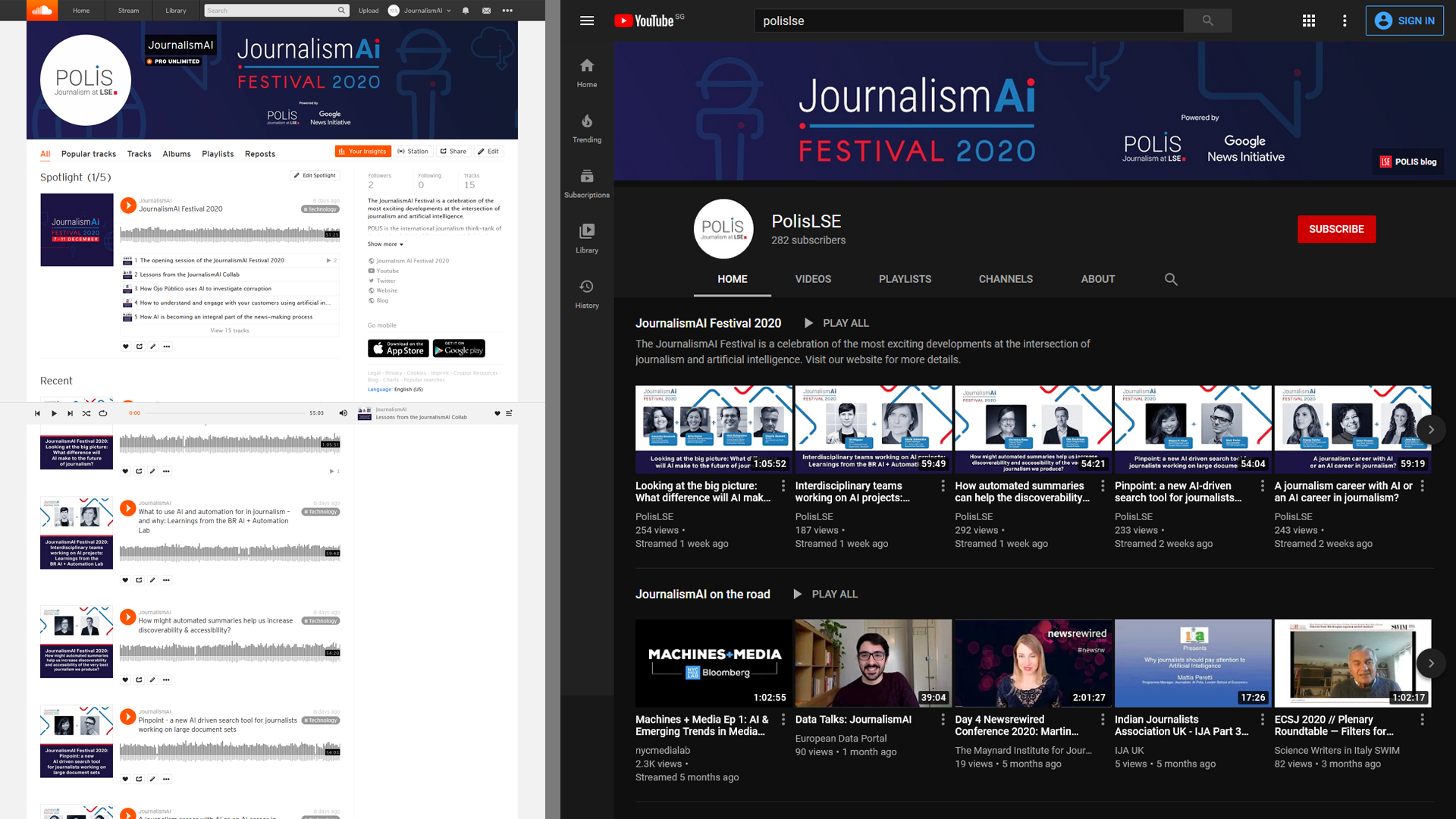Screen dimensions: 1456x819
Task: Play the 'What to use AI and automation' track
Action: point(128,508)
